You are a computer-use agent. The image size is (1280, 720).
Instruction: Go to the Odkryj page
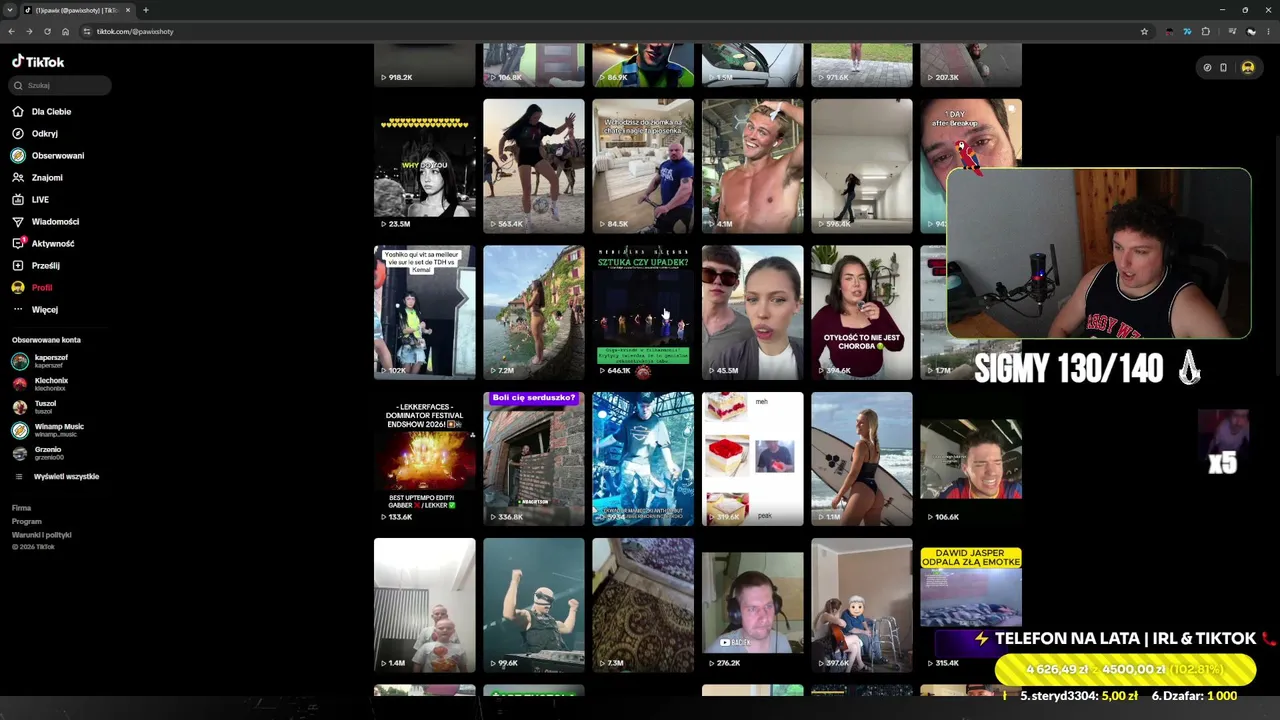coord(36,134)
